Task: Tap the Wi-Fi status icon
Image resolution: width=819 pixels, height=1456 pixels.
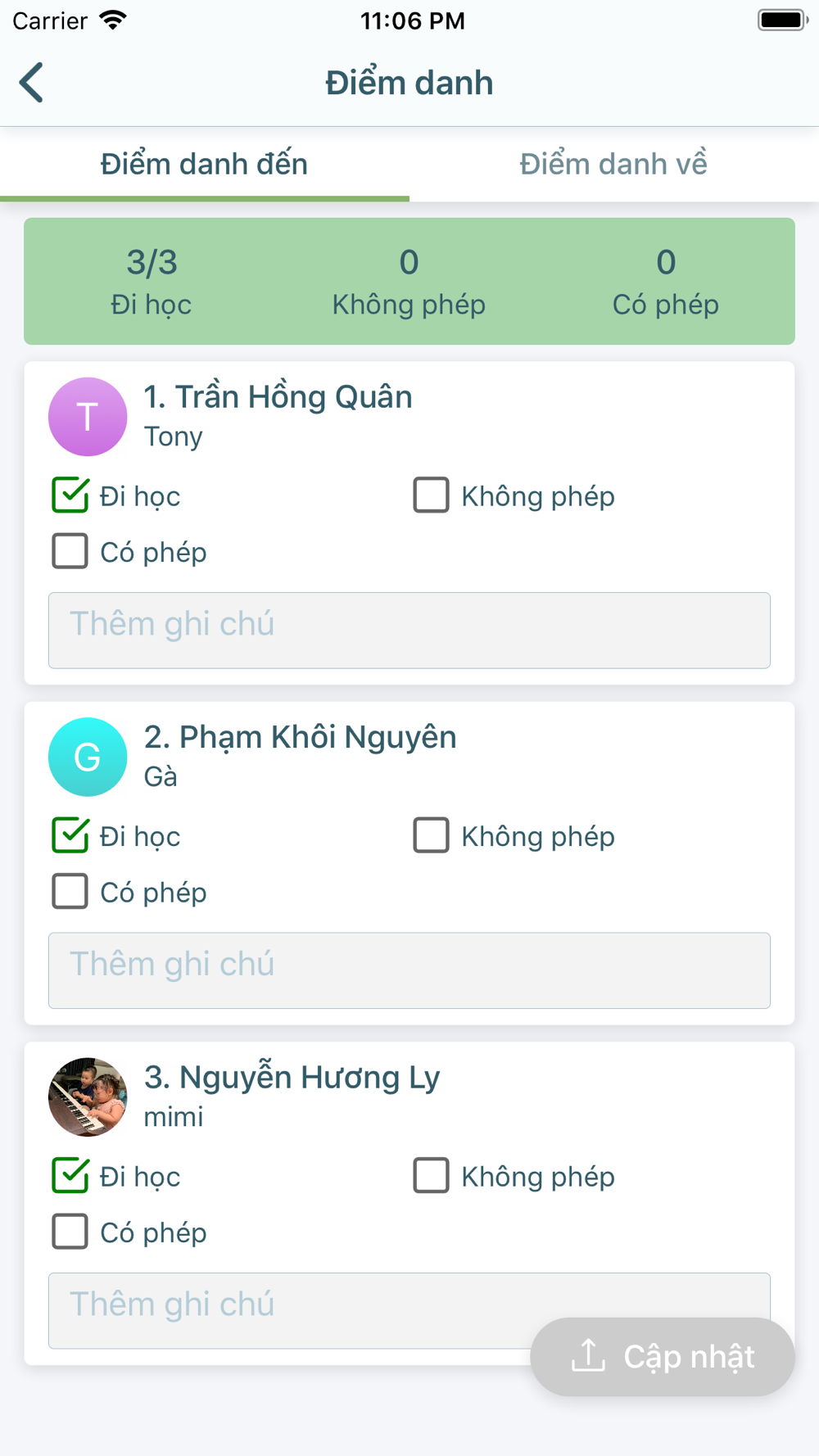Action: click(x=113, y=20)
